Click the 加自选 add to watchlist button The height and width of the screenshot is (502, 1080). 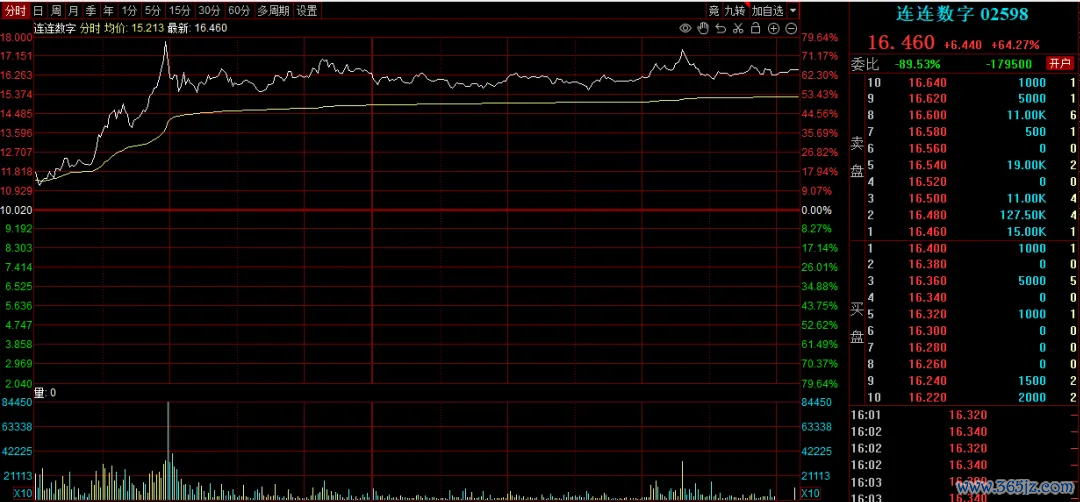[768, 10]
